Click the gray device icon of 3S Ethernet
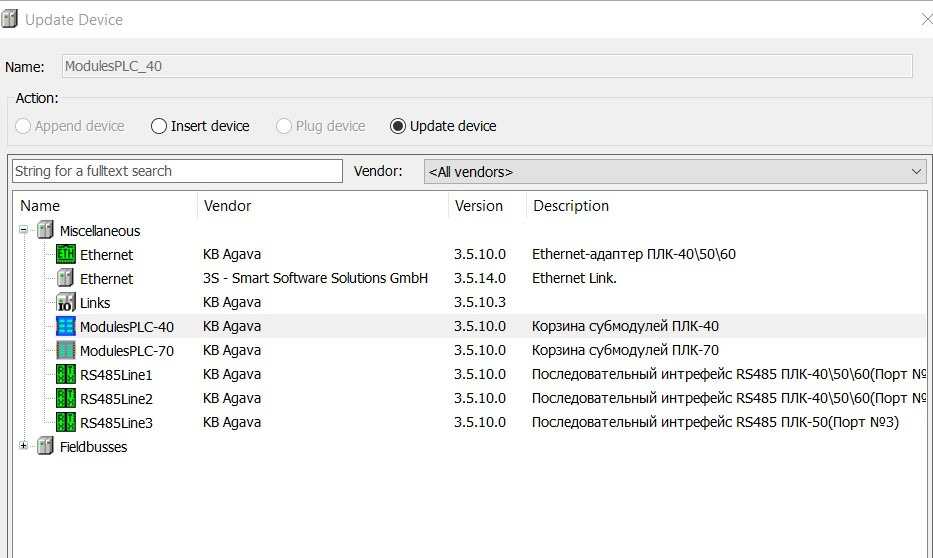The width and height of the screenshot is (933, 558). tap(65, 278)
